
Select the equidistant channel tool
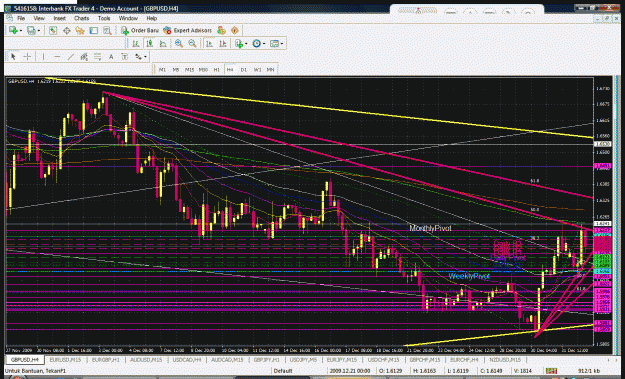[84, 57]
